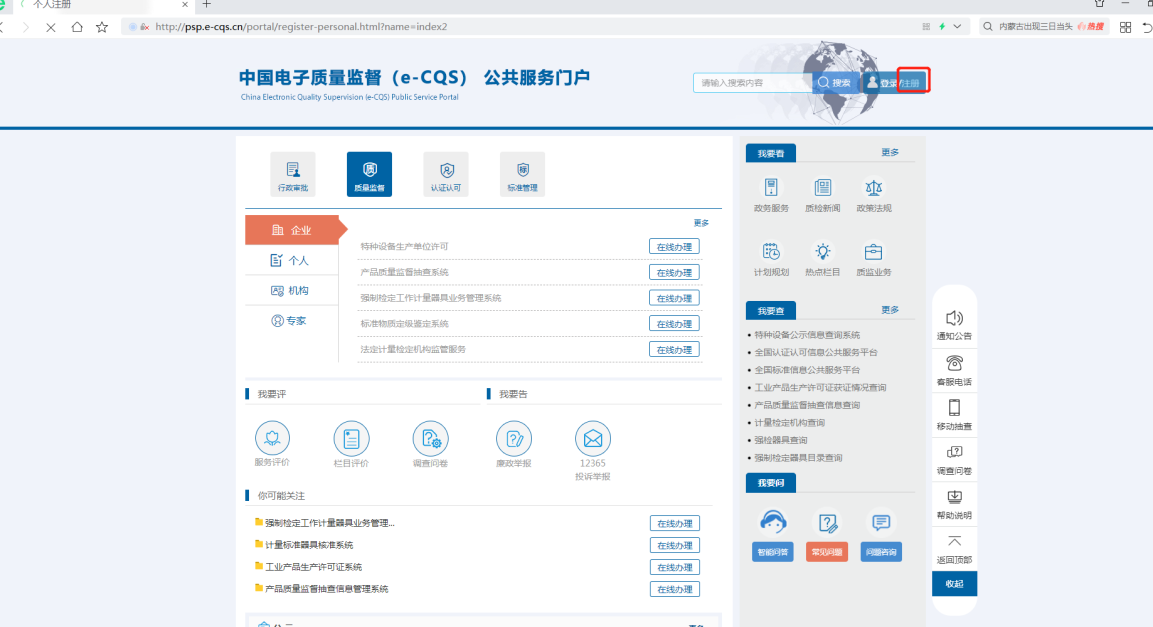Open 工业产品生产许可证获证情况查询 link
Image resolution: width=1153 pixels, height=627 pixels.
coord(820,387)
